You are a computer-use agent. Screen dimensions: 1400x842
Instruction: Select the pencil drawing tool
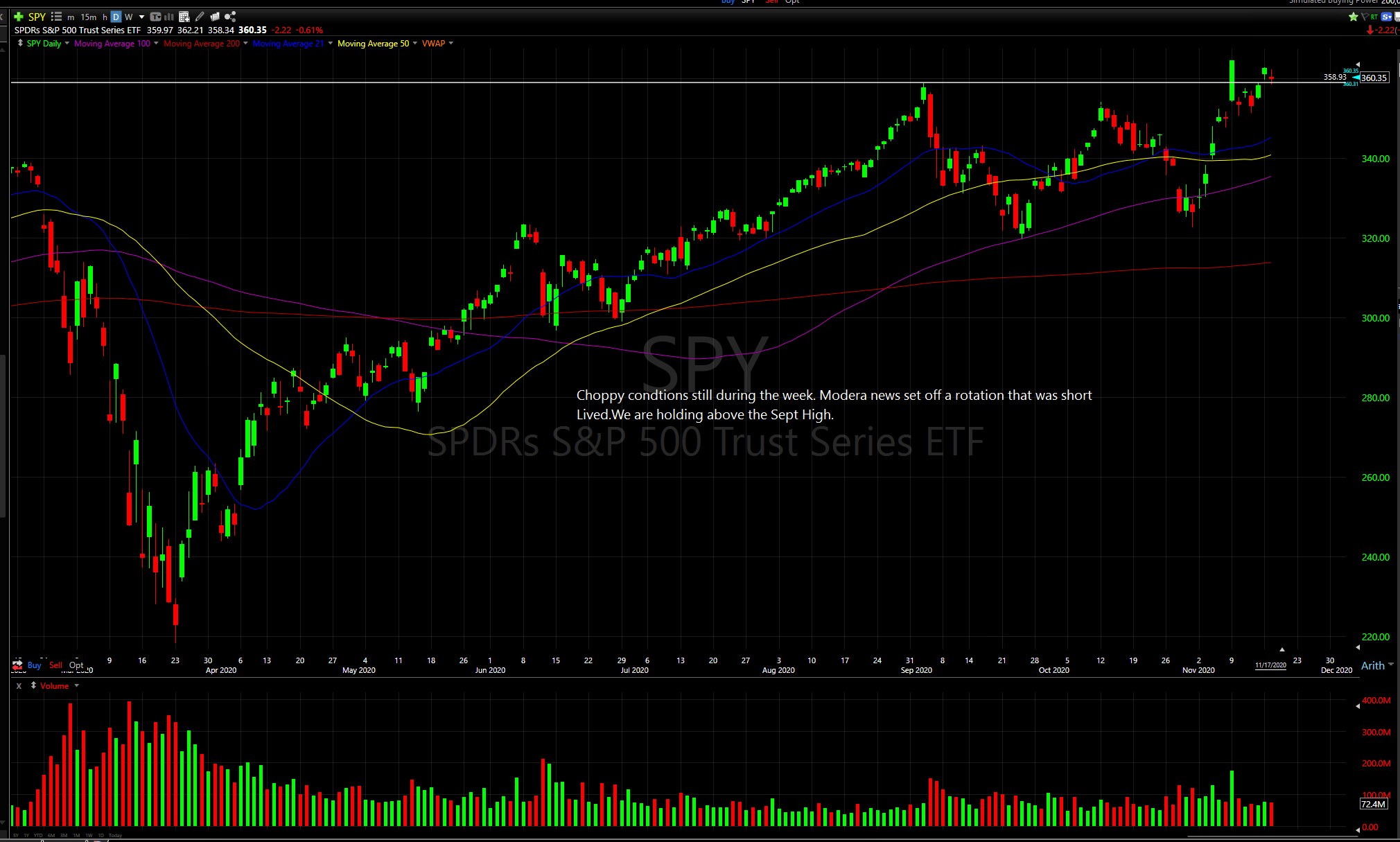click(200, 17)
